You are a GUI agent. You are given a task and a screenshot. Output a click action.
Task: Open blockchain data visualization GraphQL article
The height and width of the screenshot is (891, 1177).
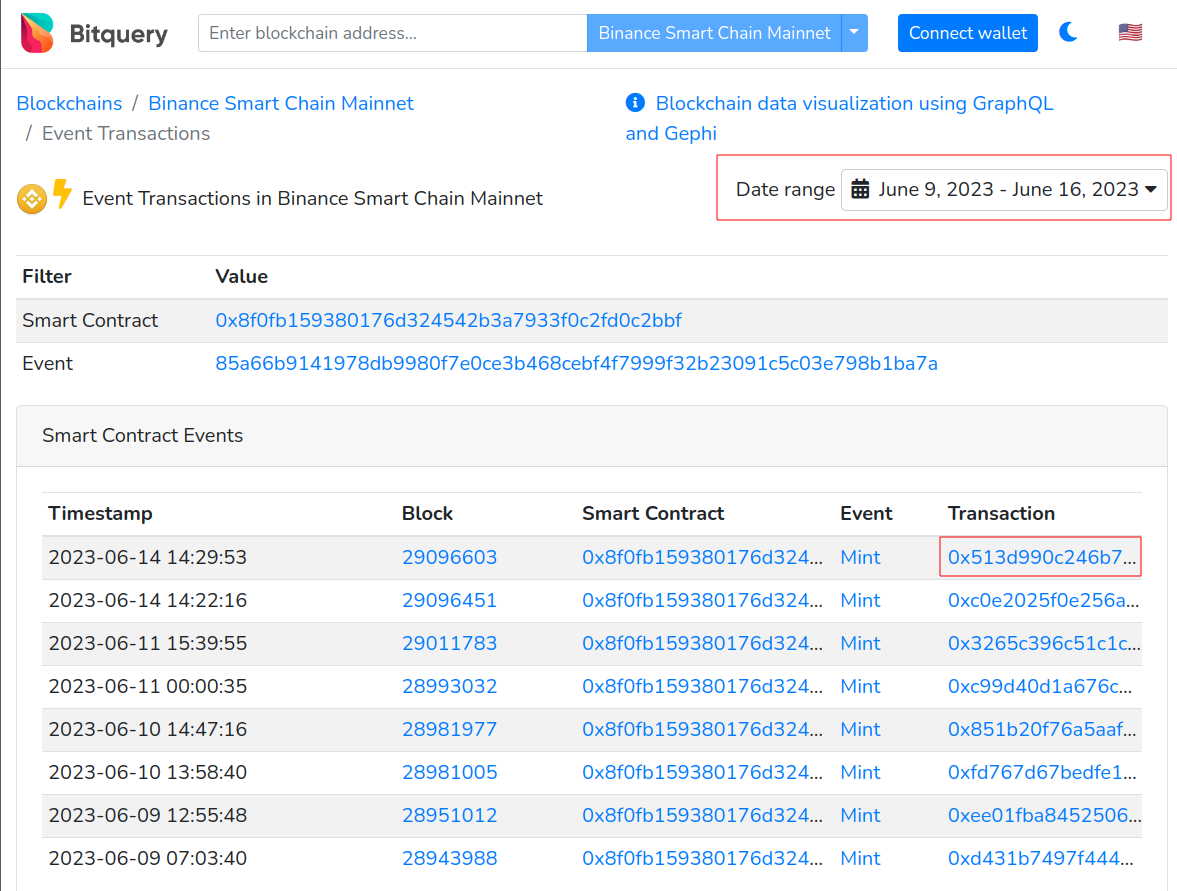tap(853, 103)
